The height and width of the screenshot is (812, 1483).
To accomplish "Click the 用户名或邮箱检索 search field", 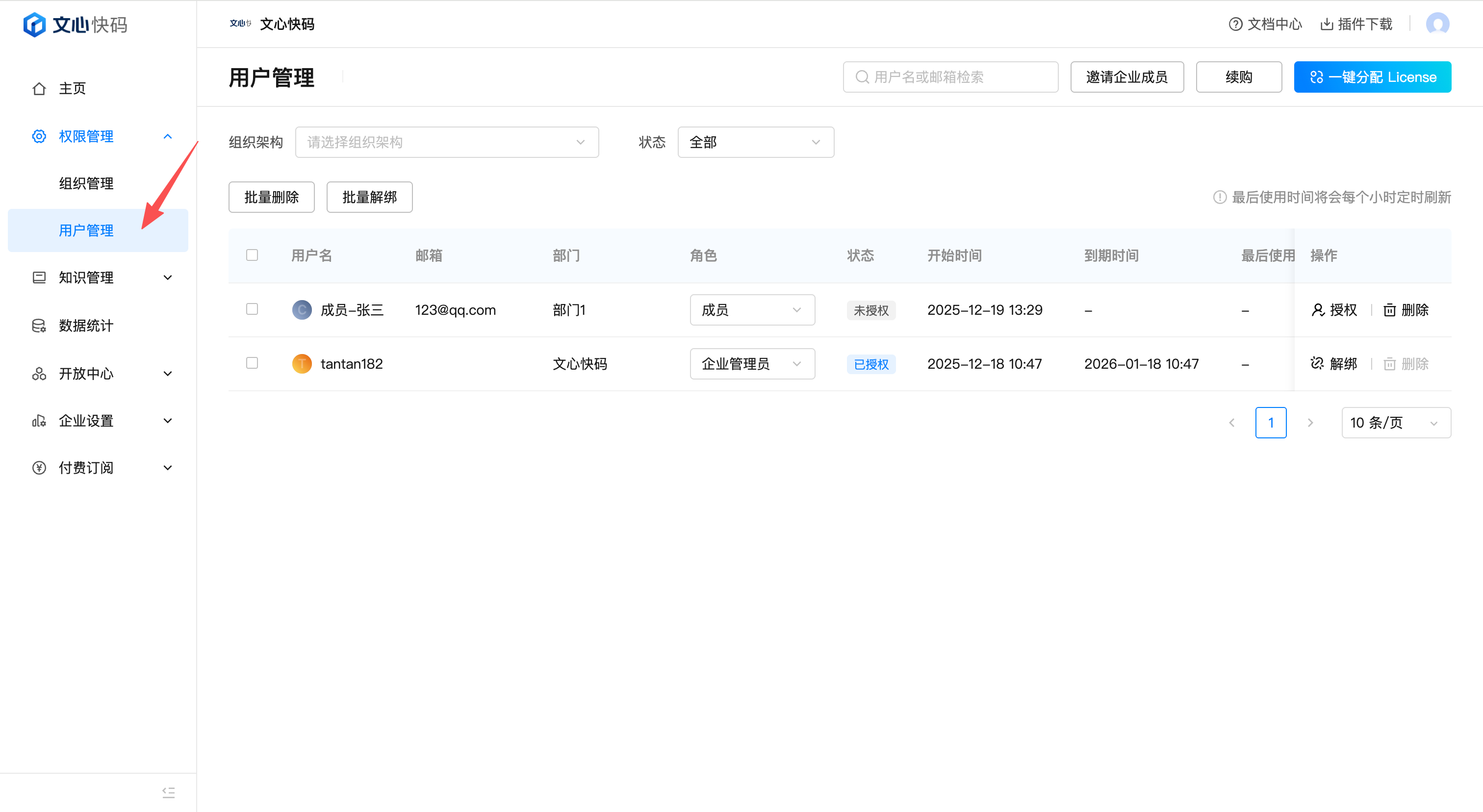I will (x=950, y=77).
